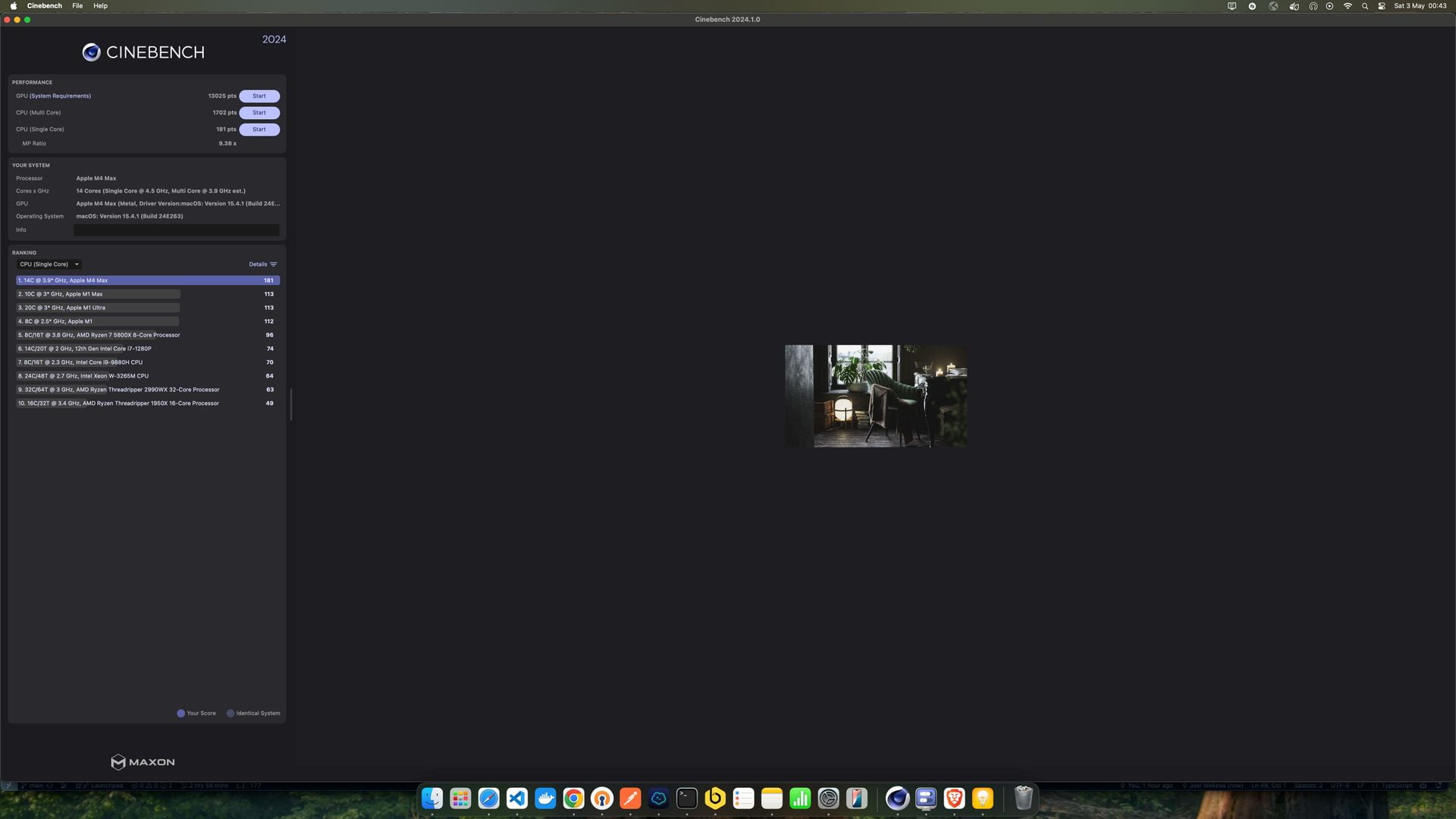Open the yellow lightbulb app in Dock
Image resolution: width=1456 pixels, height=819 pixels.
[x=983, y=799]
